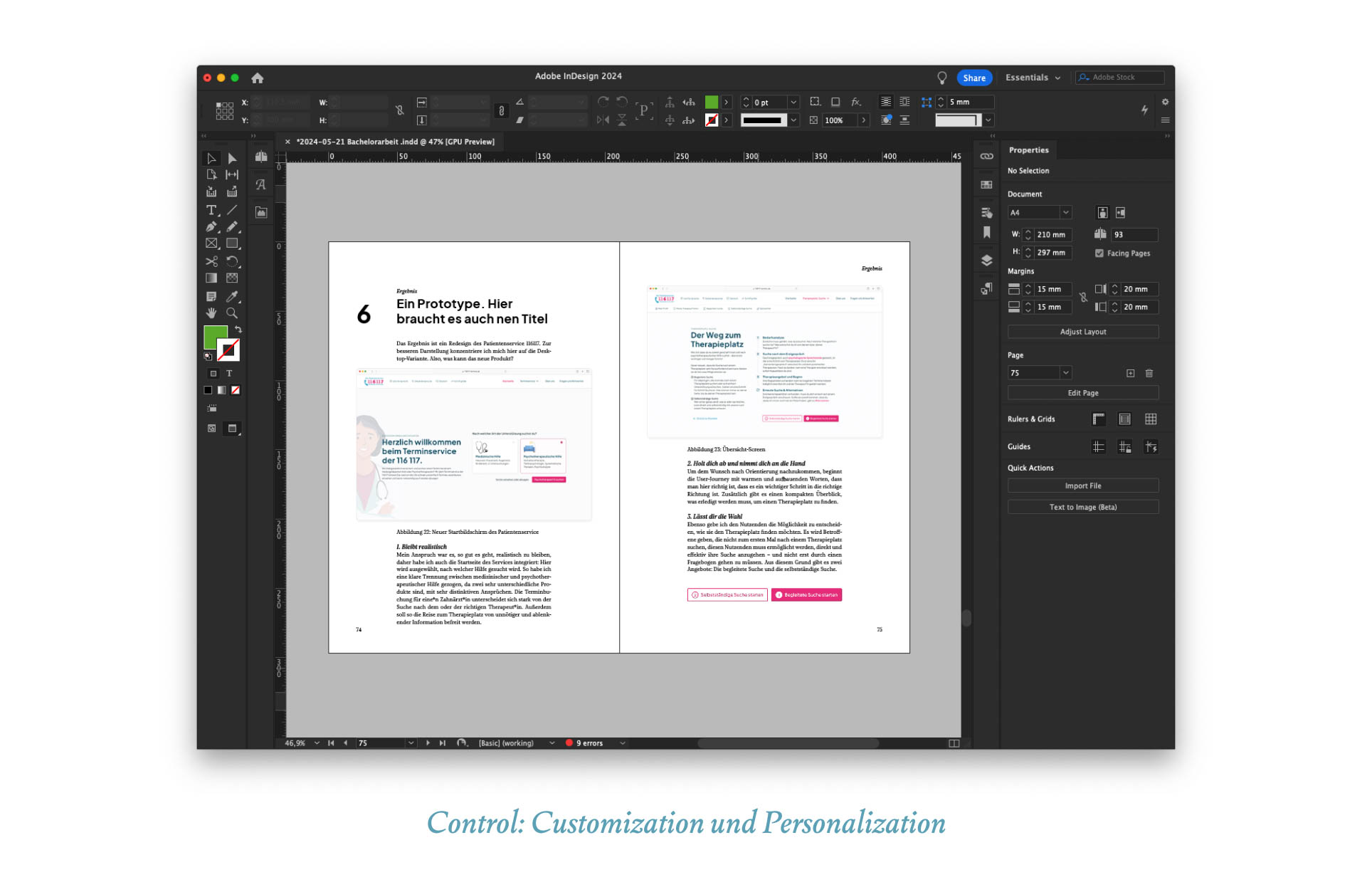Select the Page tool
The width and height of the screenshot is (1372, 887).
(211, 174)
